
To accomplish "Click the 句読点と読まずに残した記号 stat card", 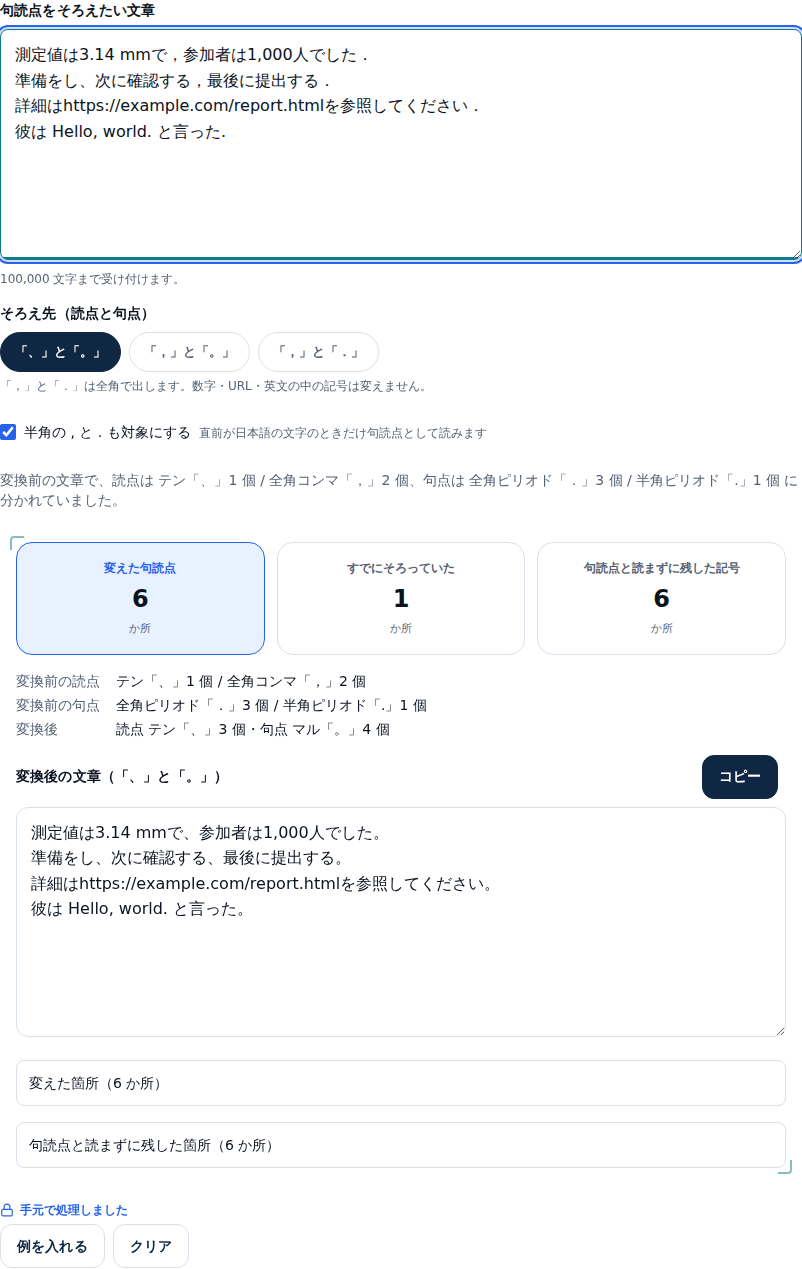I will coord(661,598).
